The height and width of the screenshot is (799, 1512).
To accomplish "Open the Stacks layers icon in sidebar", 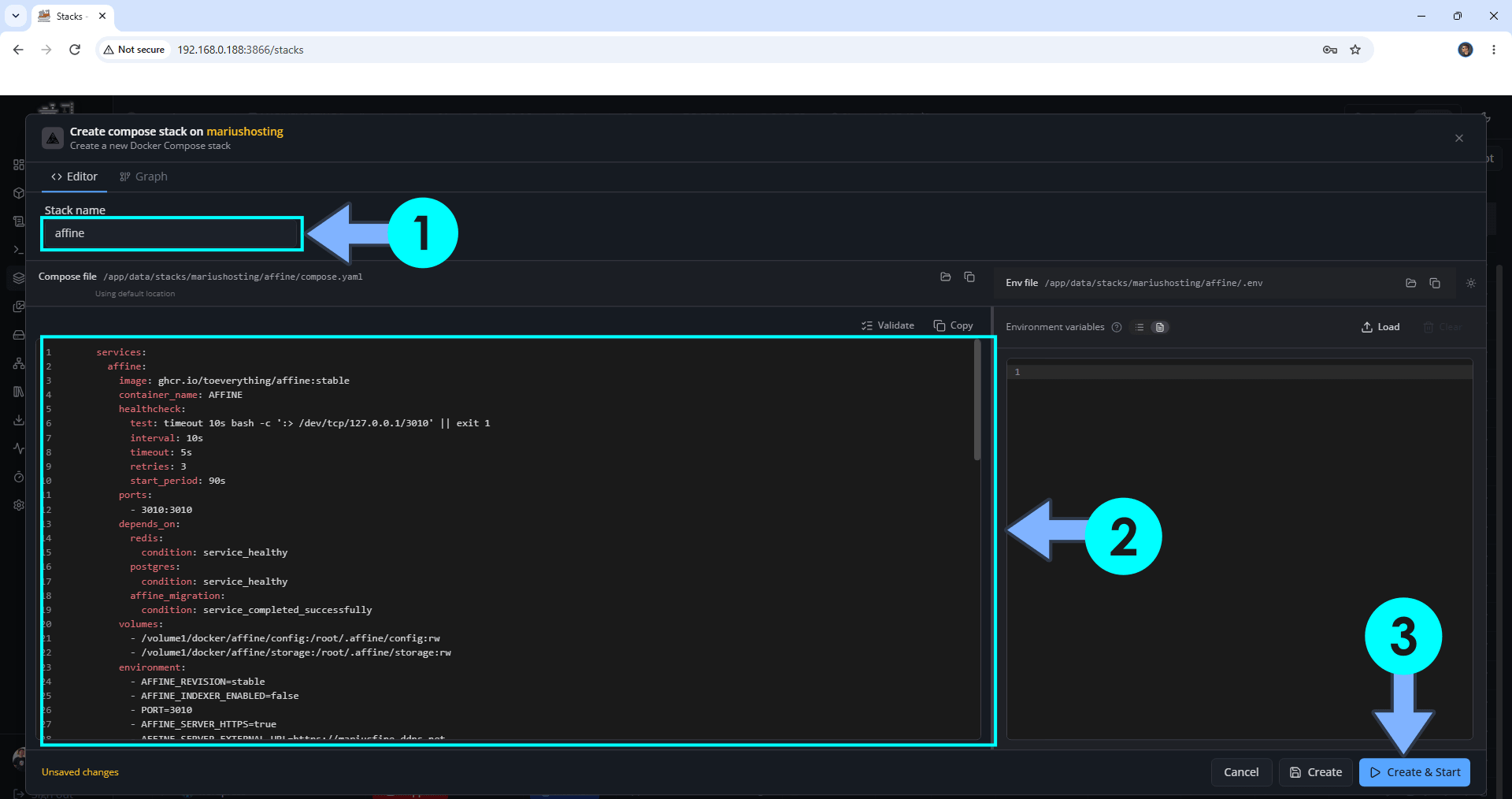I will (x=19, y=278).
